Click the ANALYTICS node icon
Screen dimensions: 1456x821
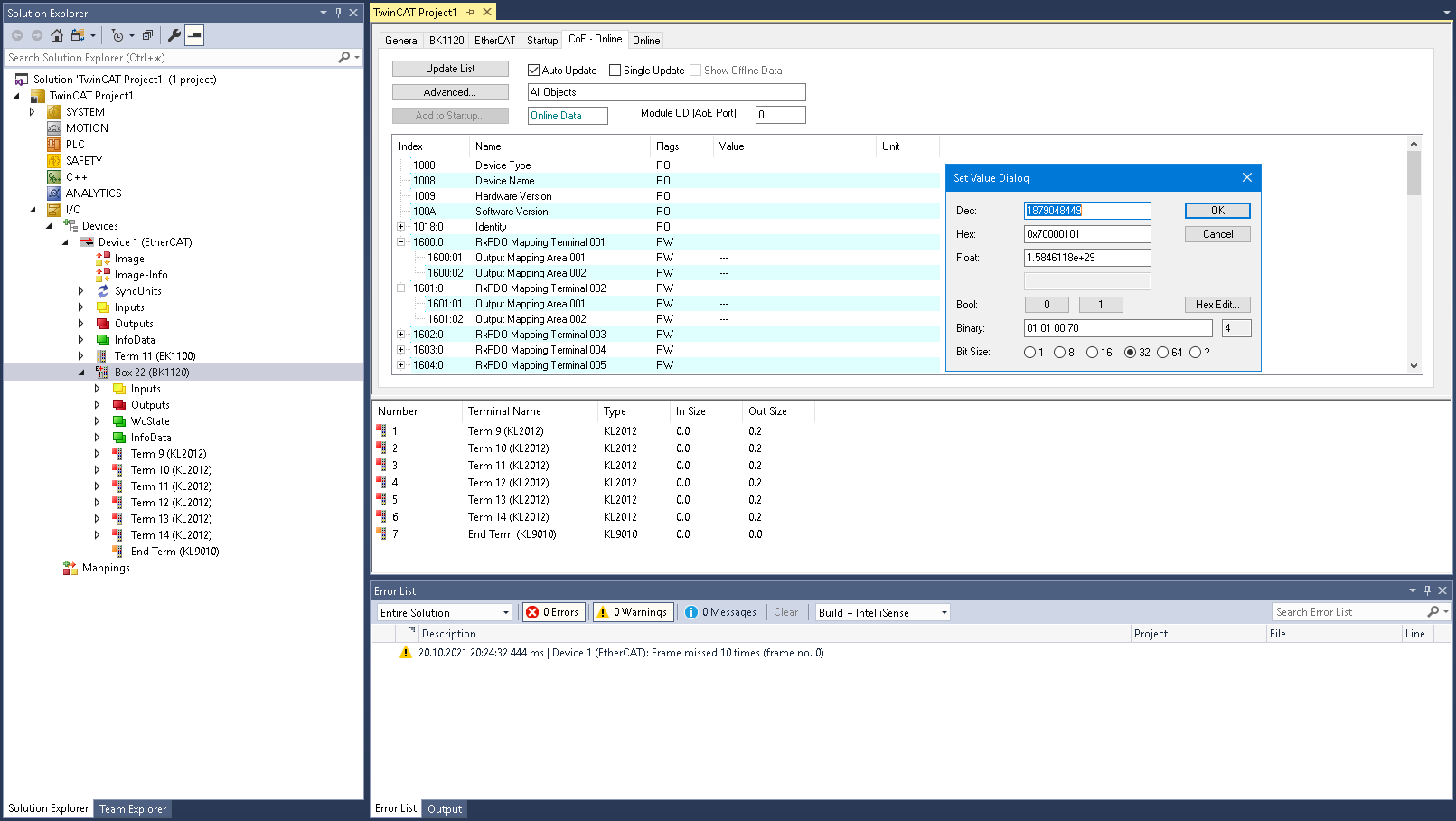point(54,193)
